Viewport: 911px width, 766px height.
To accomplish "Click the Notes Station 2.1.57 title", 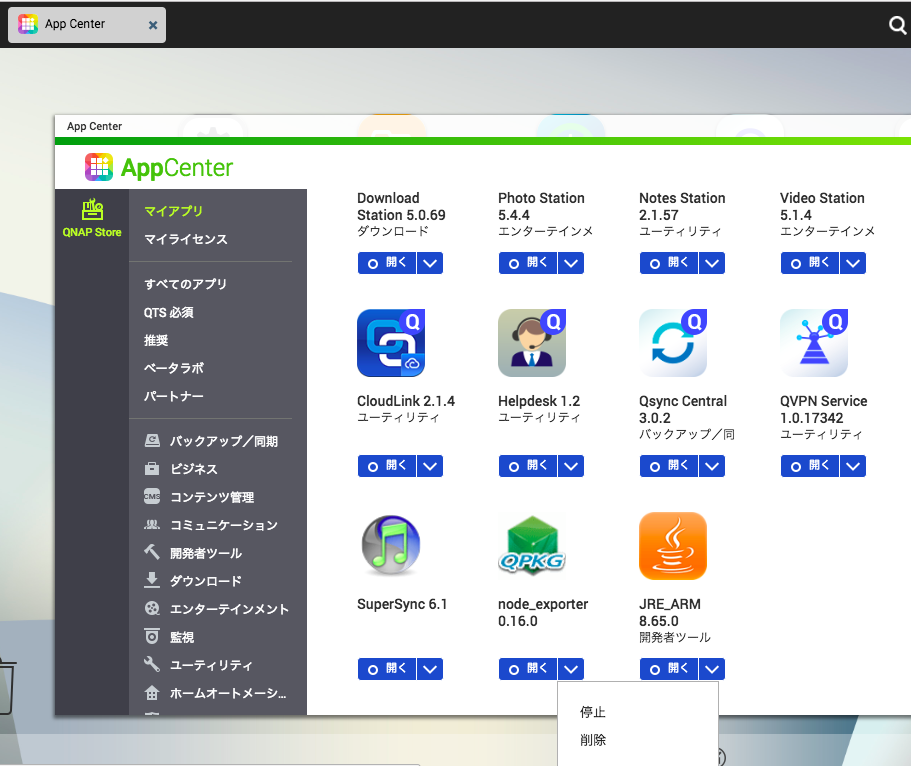I will coord(682,206).
